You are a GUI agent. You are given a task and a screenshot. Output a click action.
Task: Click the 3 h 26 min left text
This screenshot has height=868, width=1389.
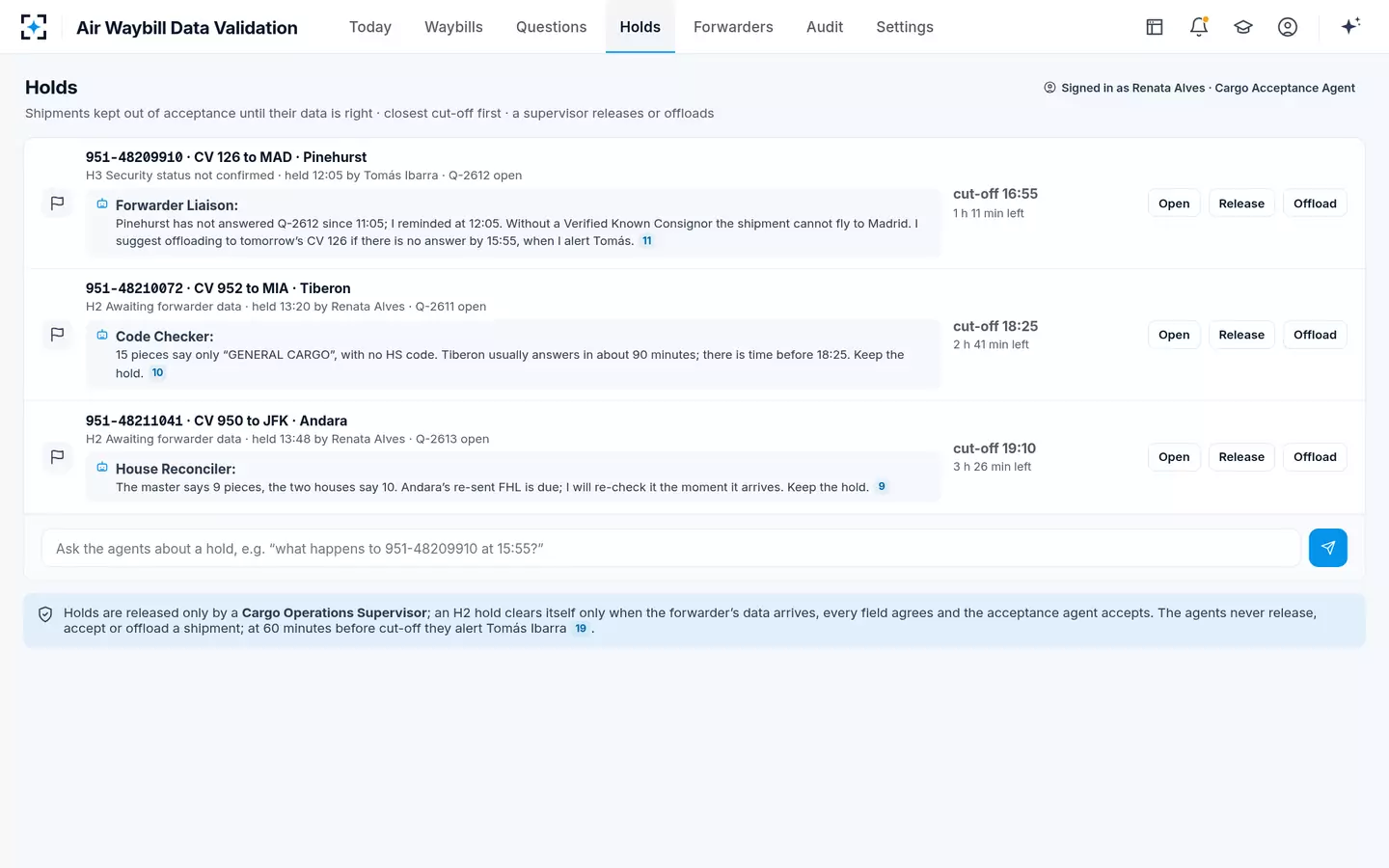click(992, 467)
